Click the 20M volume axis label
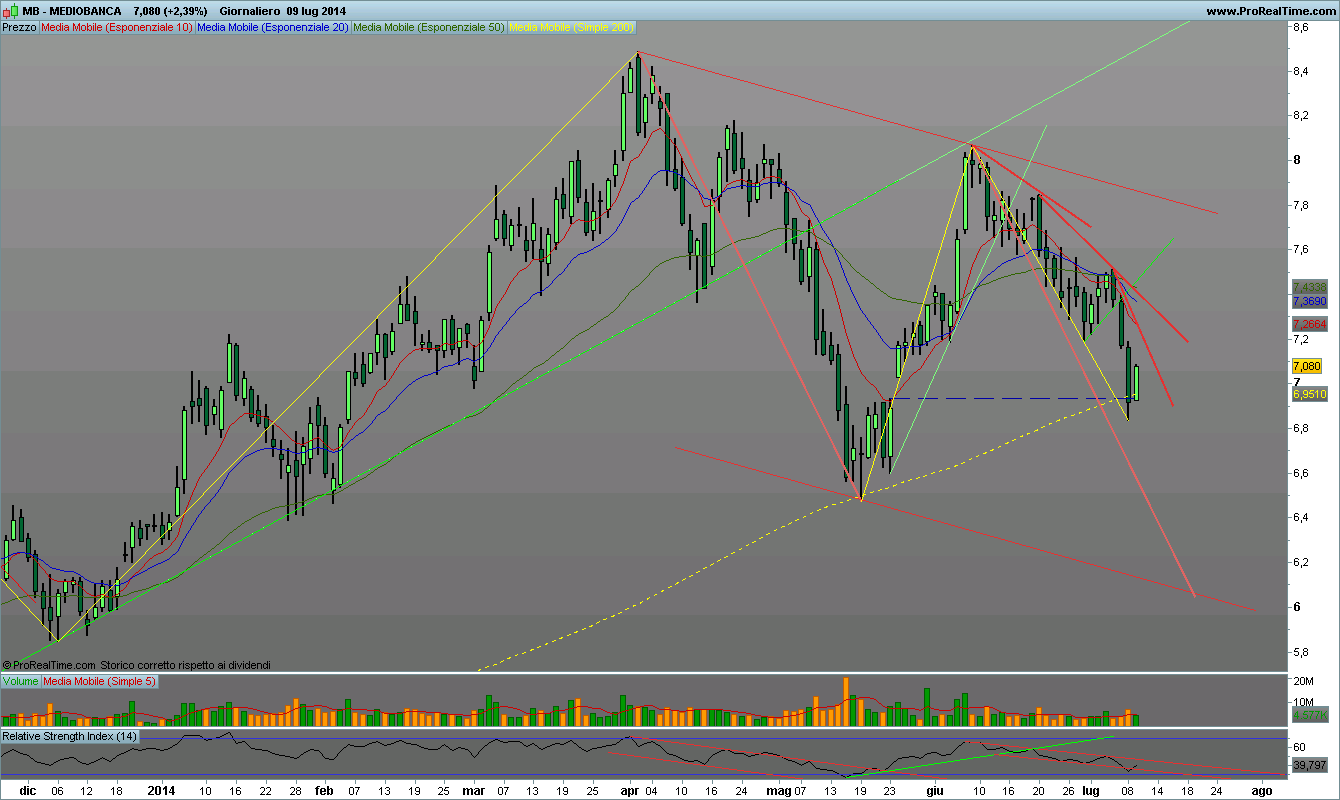 coord(1303,682)
